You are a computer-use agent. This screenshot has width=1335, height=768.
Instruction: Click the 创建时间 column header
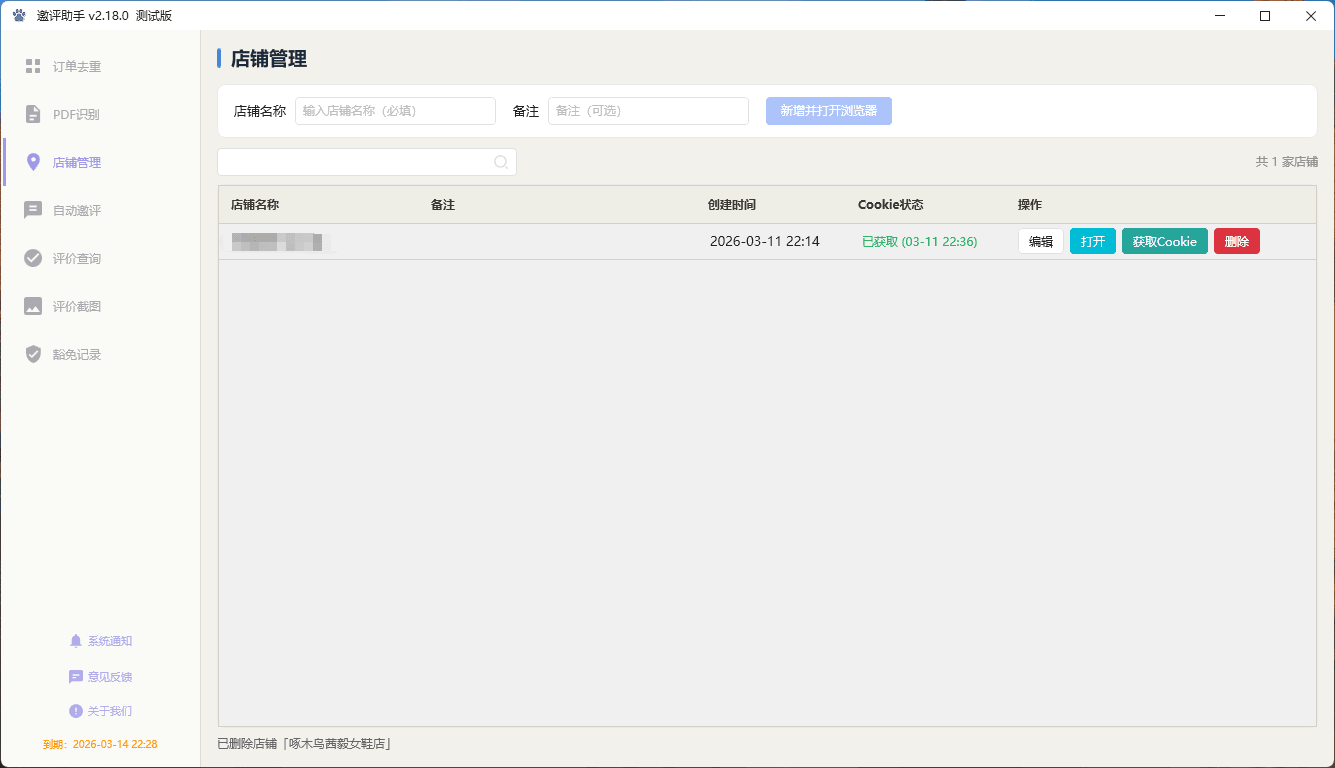click(x=732, y=204)
